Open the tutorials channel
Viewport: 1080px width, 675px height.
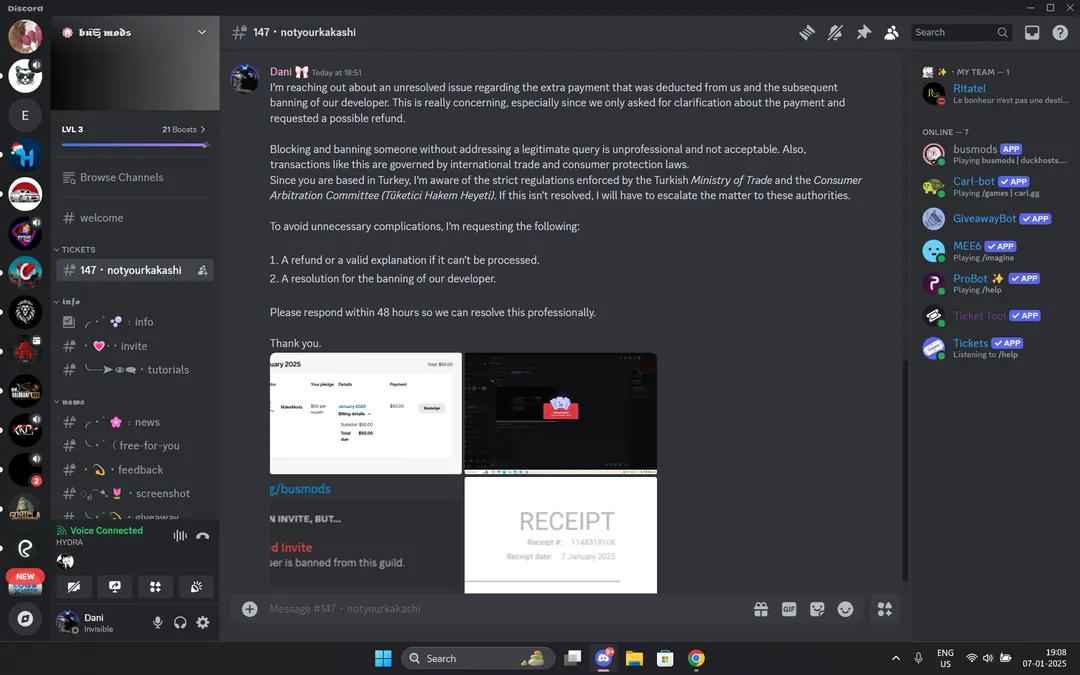(x=134, y=370)
